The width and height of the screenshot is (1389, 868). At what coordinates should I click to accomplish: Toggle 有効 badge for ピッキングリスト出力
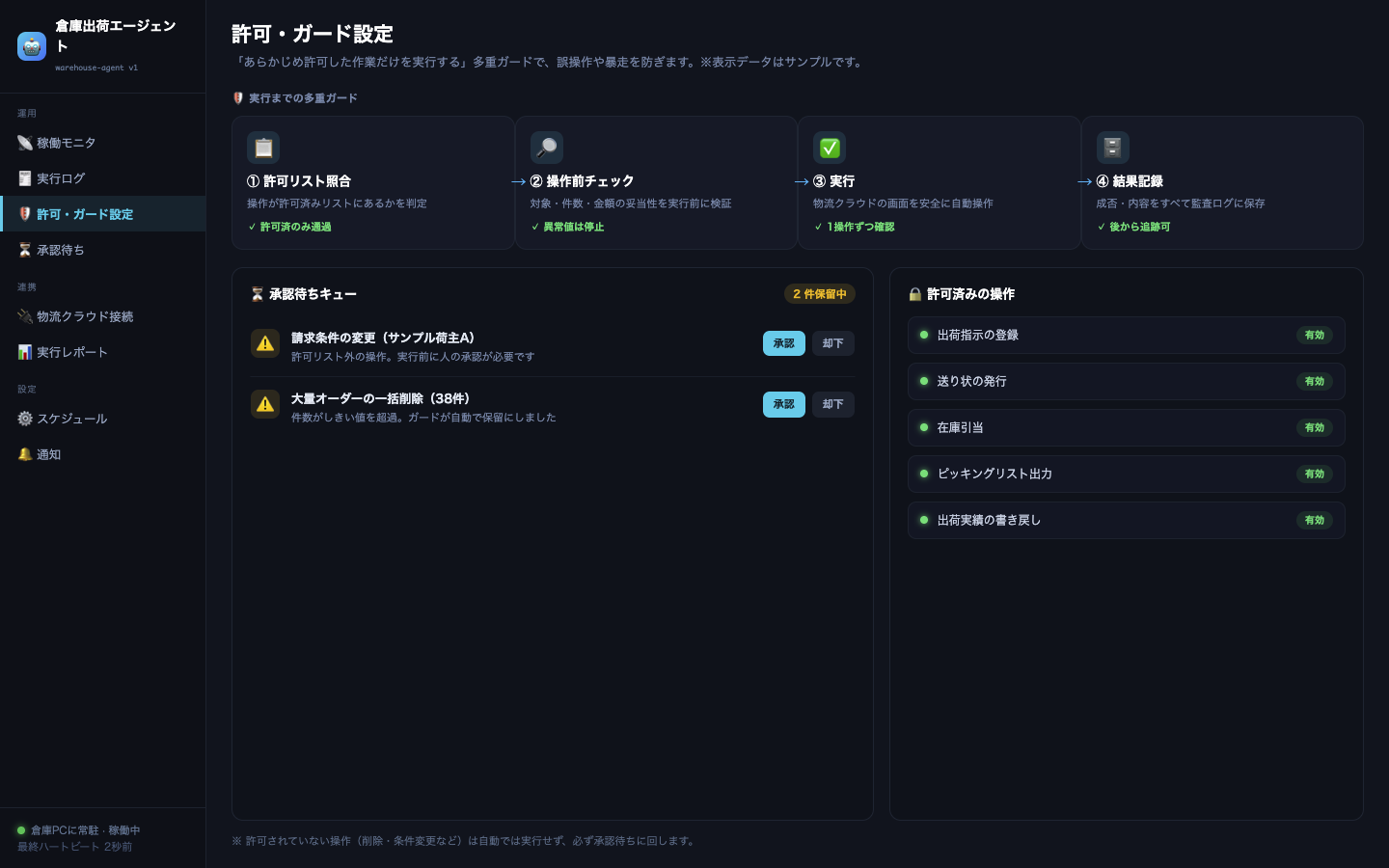tap(1315, 474)
